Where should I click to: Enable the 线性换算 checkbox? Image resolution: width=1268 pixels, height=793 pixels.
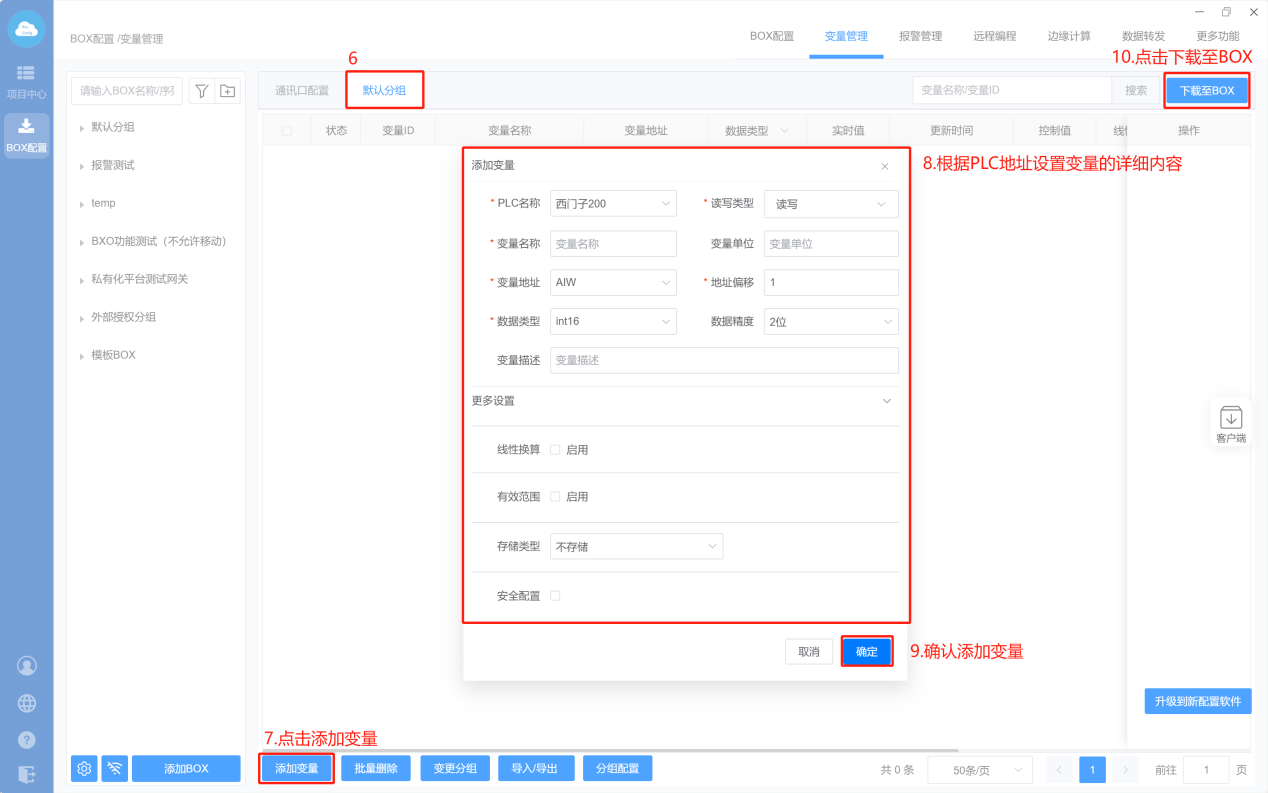[x=555, y=450]
